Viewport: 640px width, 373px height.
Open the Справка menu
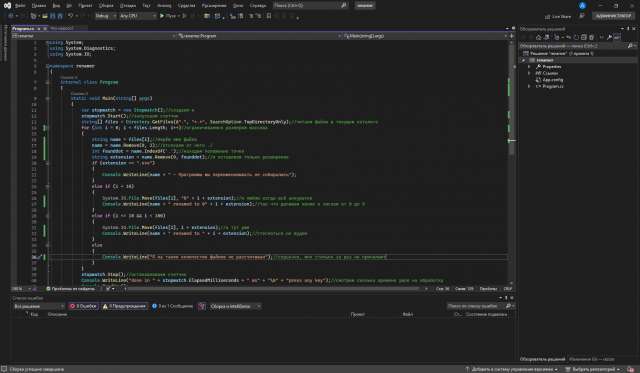258,5
